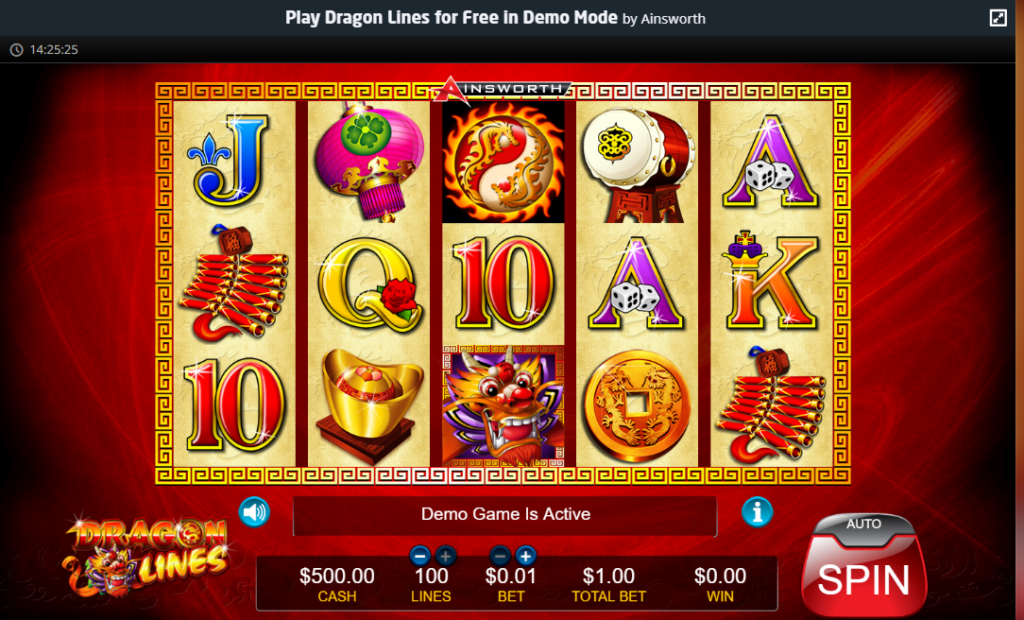Expand game to fullscreen view
Viewport: 1024px width, 620px height.
pyautogui.click(x=998, y=18)
